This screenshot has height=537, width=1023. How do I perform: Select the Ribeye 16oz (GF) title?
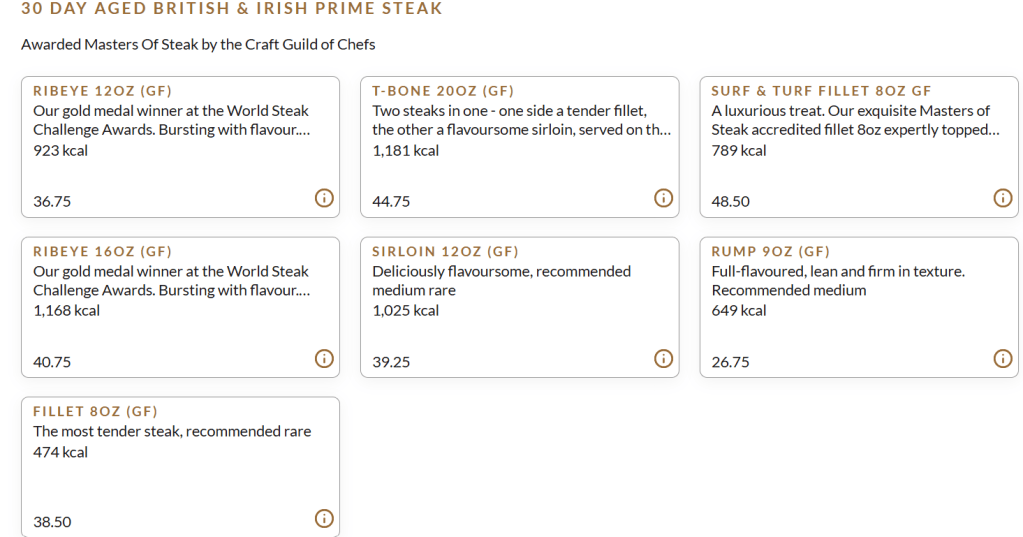pos(102,251)
